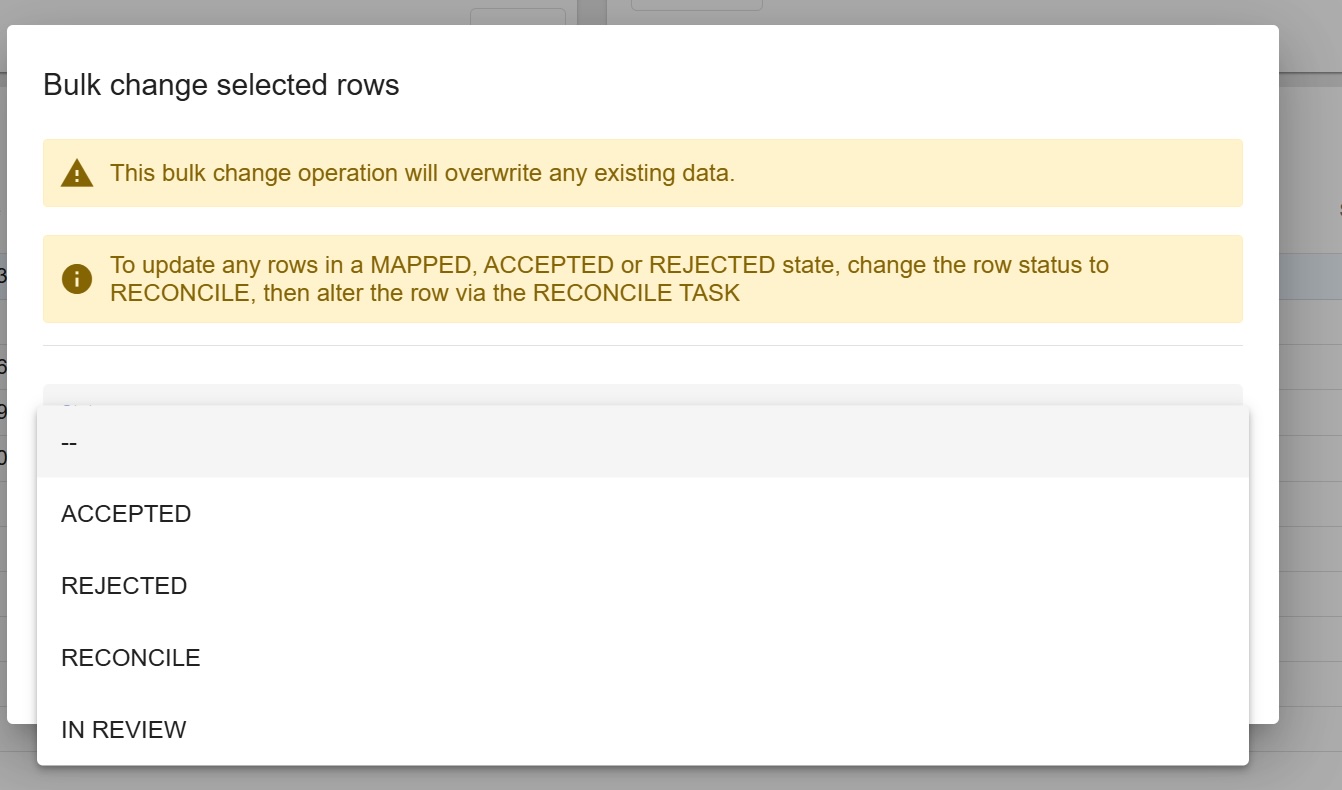Choose REJECTED from the status list

pyautogui.click(x=643, y=585)
